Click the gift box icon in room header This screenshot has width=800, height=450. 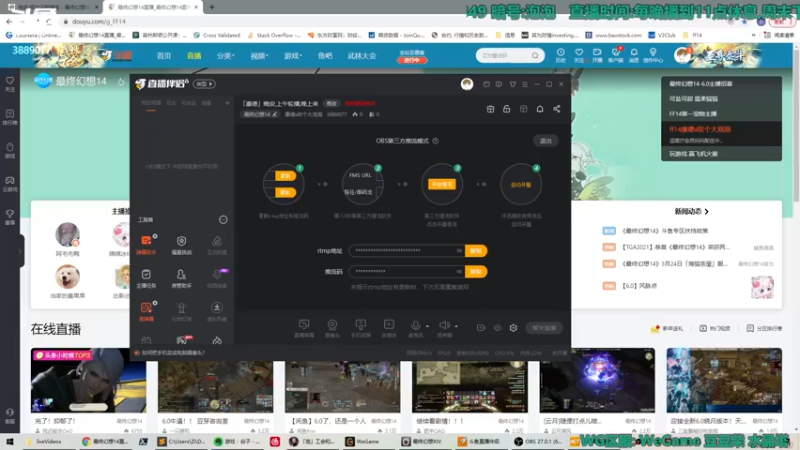[x=490, y=109]
